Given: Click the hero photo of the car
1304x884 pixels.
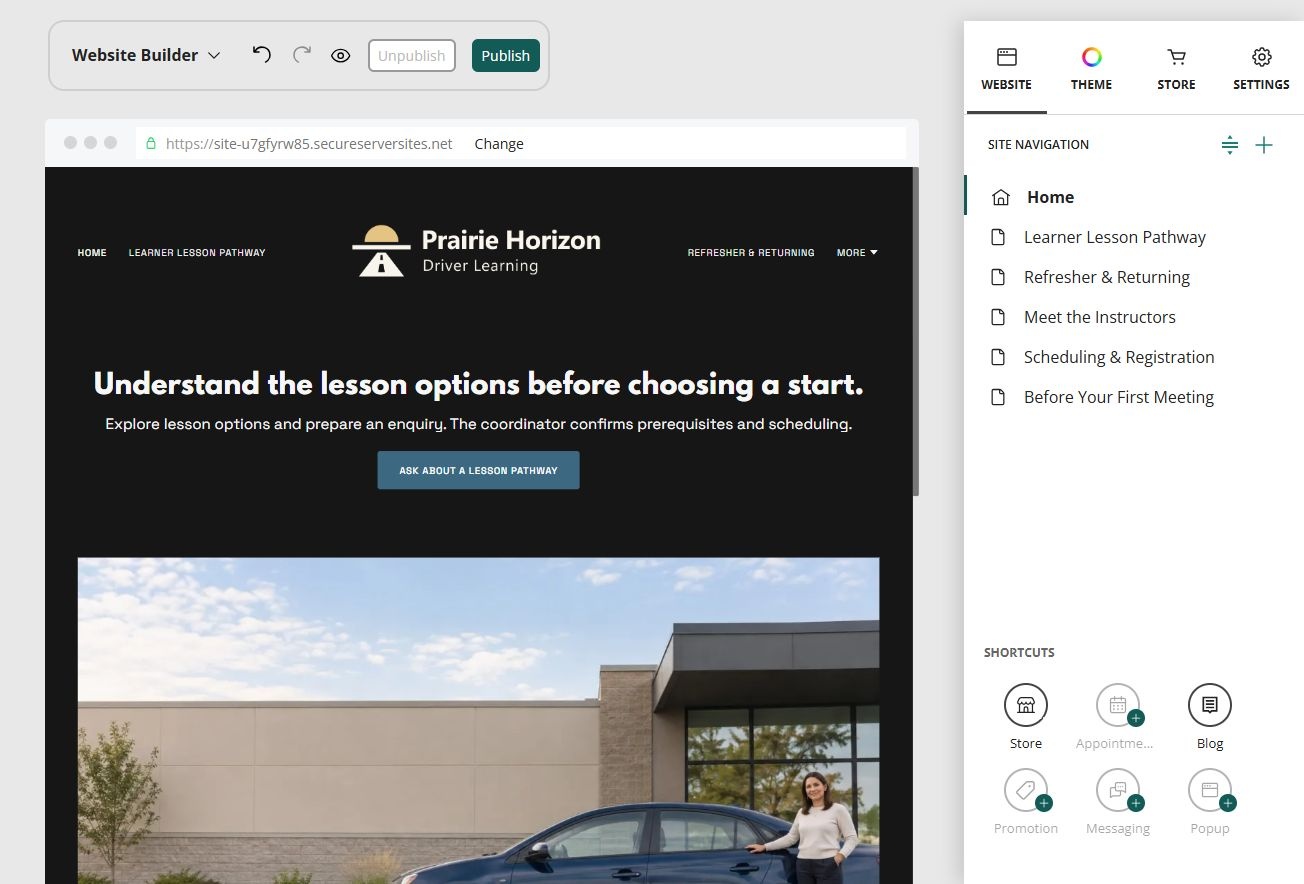Looking at the screenshot, I should tap(478, 720).
